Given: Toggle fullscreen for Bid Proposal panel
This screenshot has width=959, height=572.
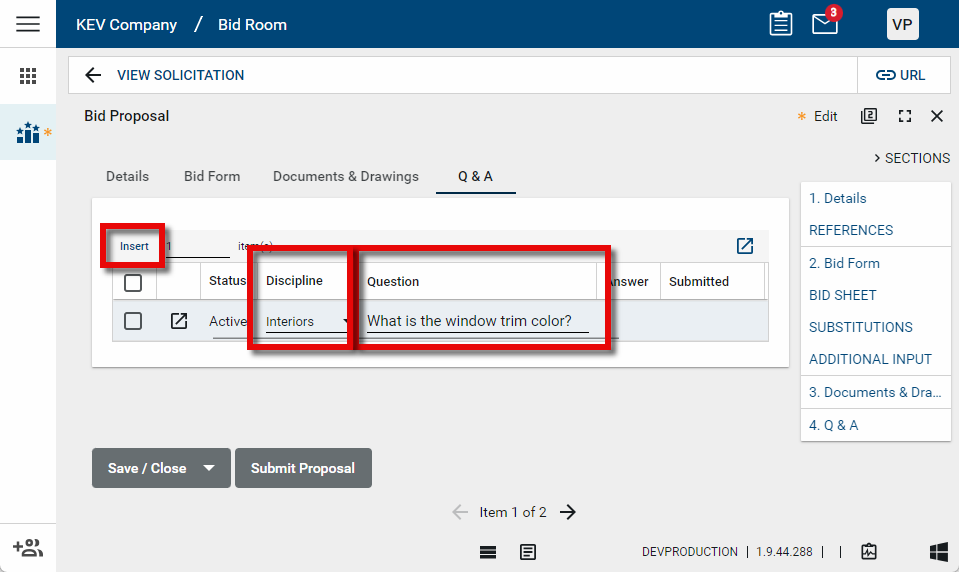Looking at the screenshot, I should 905,116.
